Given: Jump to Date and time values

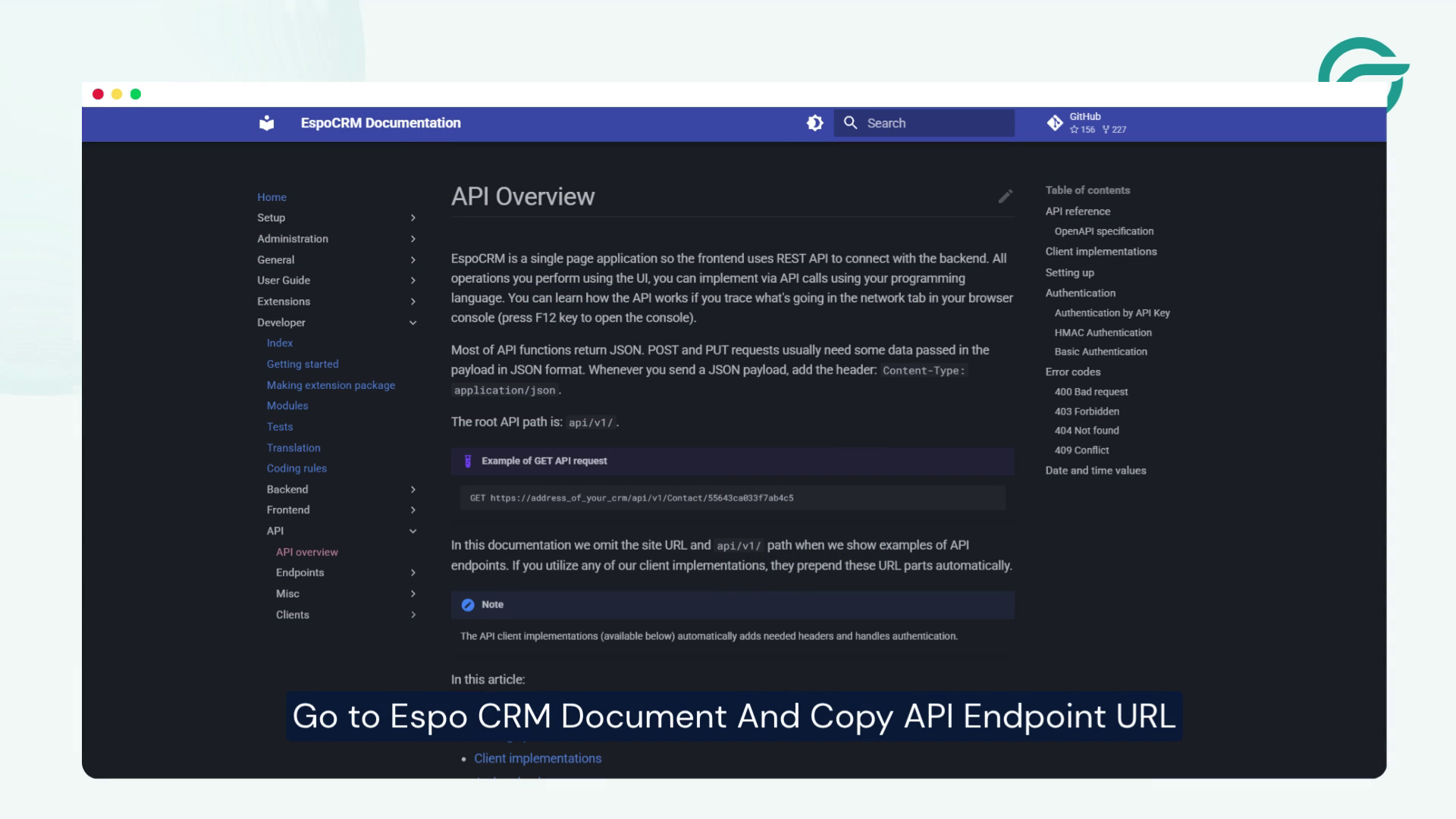Looking at the screenshot, I should pos(1096,471).
